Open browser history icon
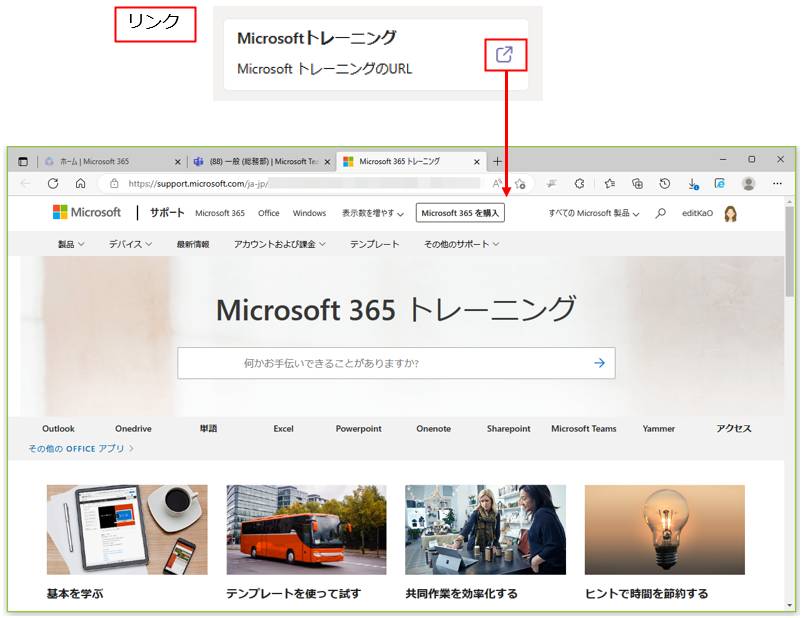 [665, 183]
